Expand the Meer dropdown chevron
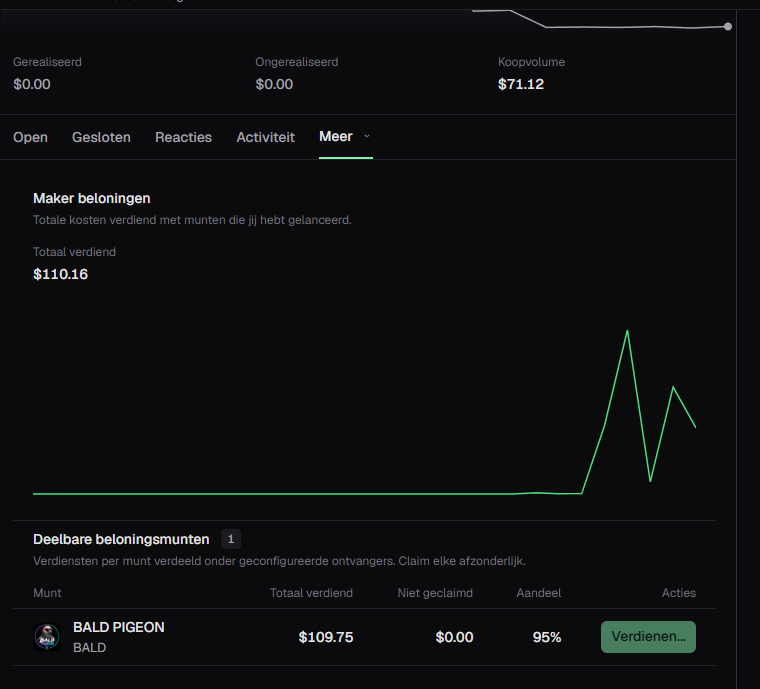Screen dimensions: 760x689 (x=367, y=137)
